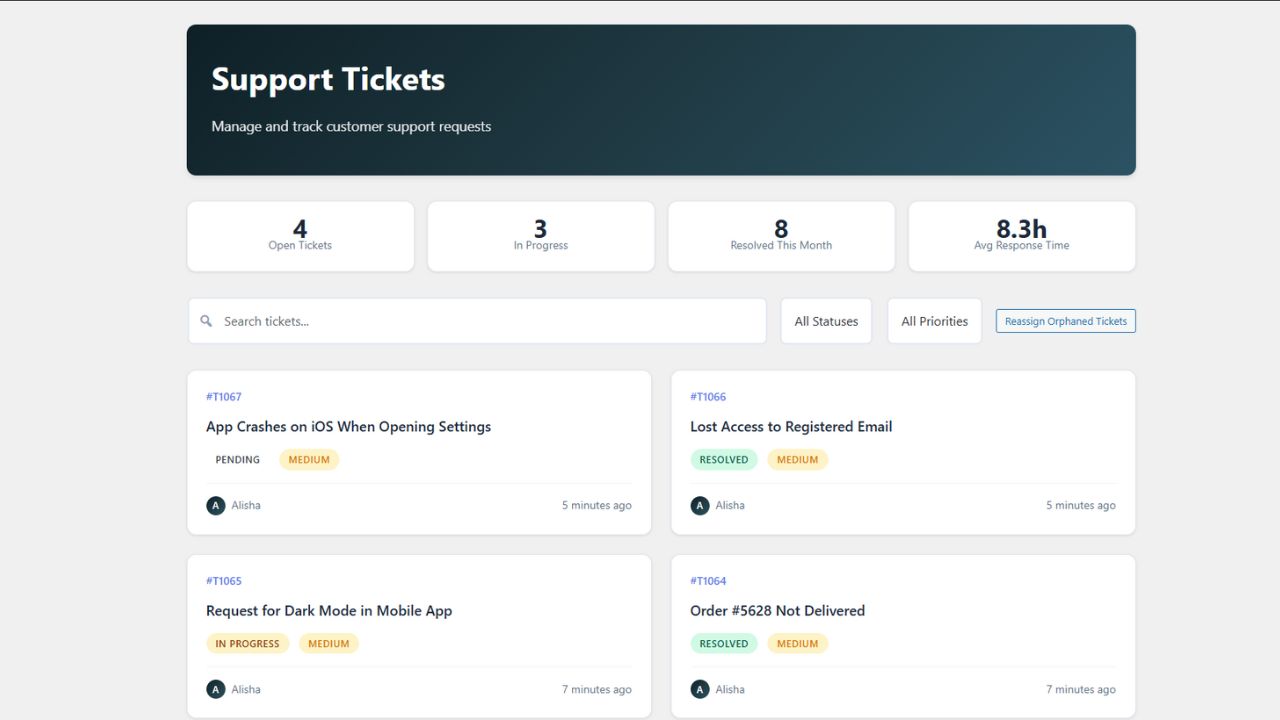
Task: Open 'Order #5628 Not Delivered' ticket
Action: tap(777, 610)
